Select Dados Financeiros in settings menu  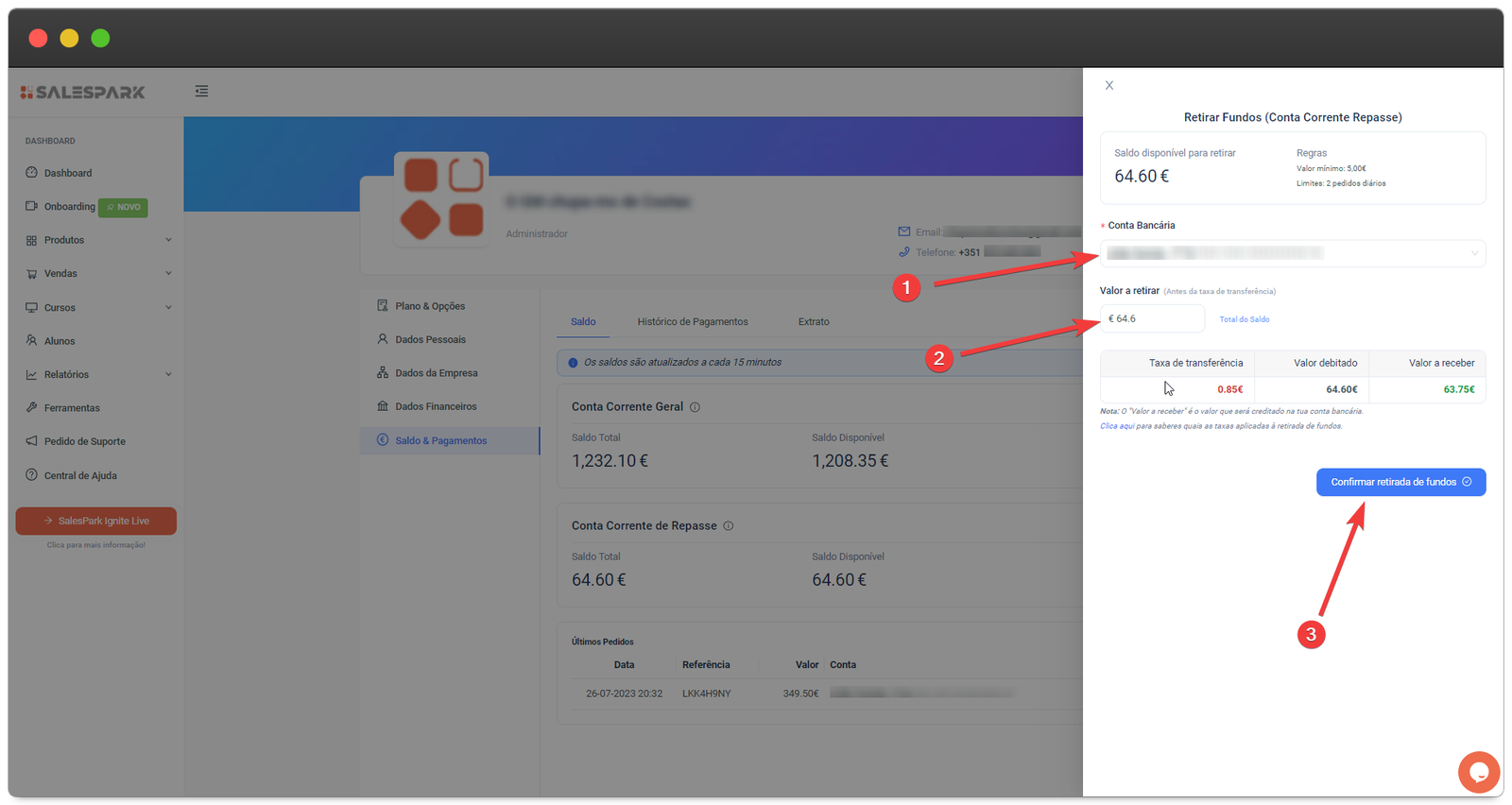pyautogui.click(x=436, y=406)
